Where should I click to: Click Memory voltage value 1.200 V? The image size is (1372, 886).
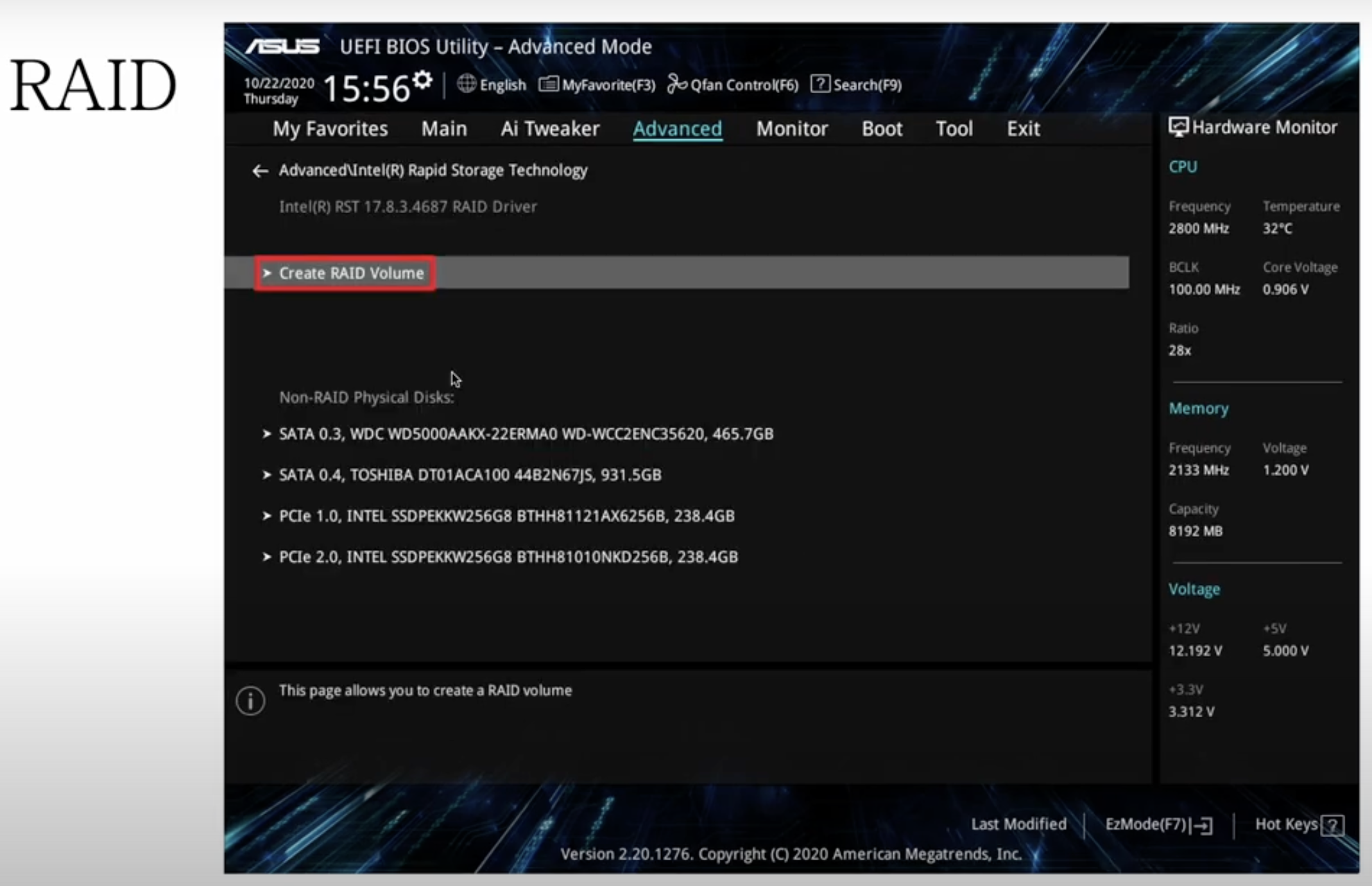point(1285,470)
